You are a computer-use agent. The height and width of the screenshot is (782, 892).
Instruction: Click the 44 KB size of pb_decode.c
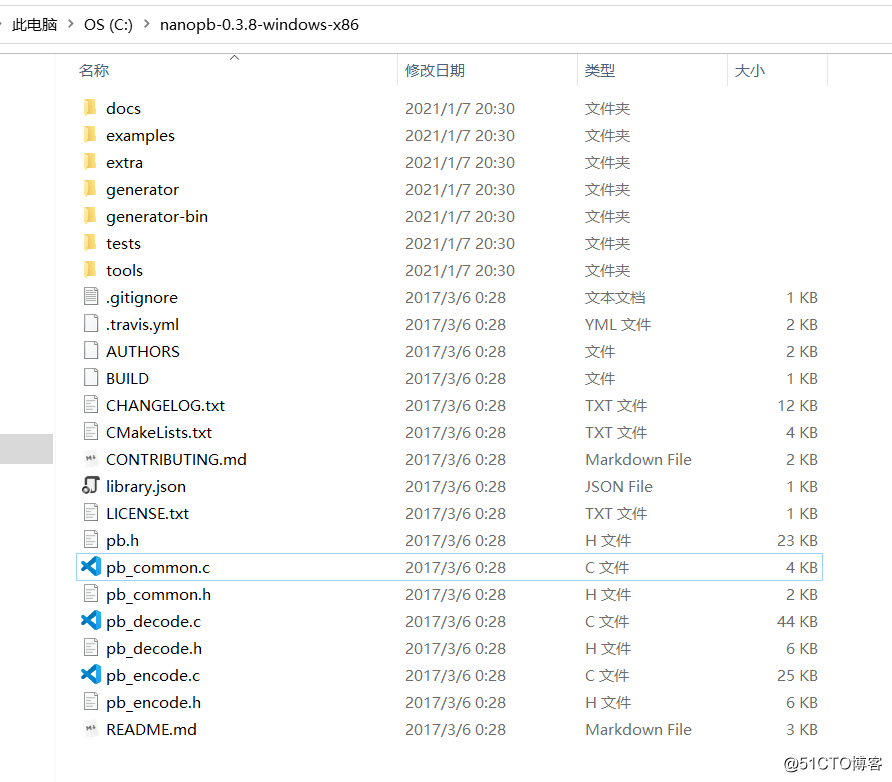pyautogui.click(x=798, y=622)
